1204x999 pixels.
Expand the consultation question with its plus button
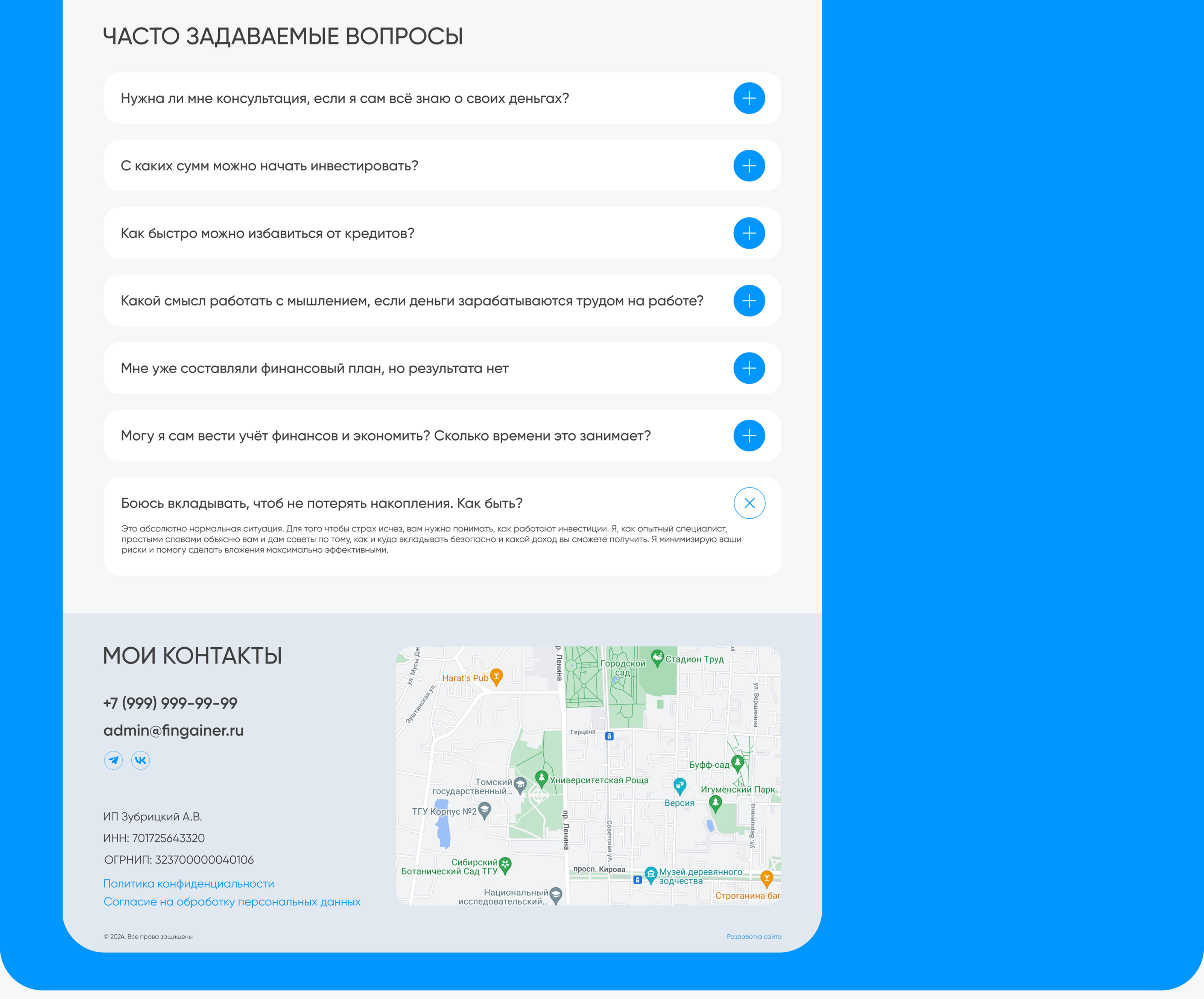click(x=749, y=98)
